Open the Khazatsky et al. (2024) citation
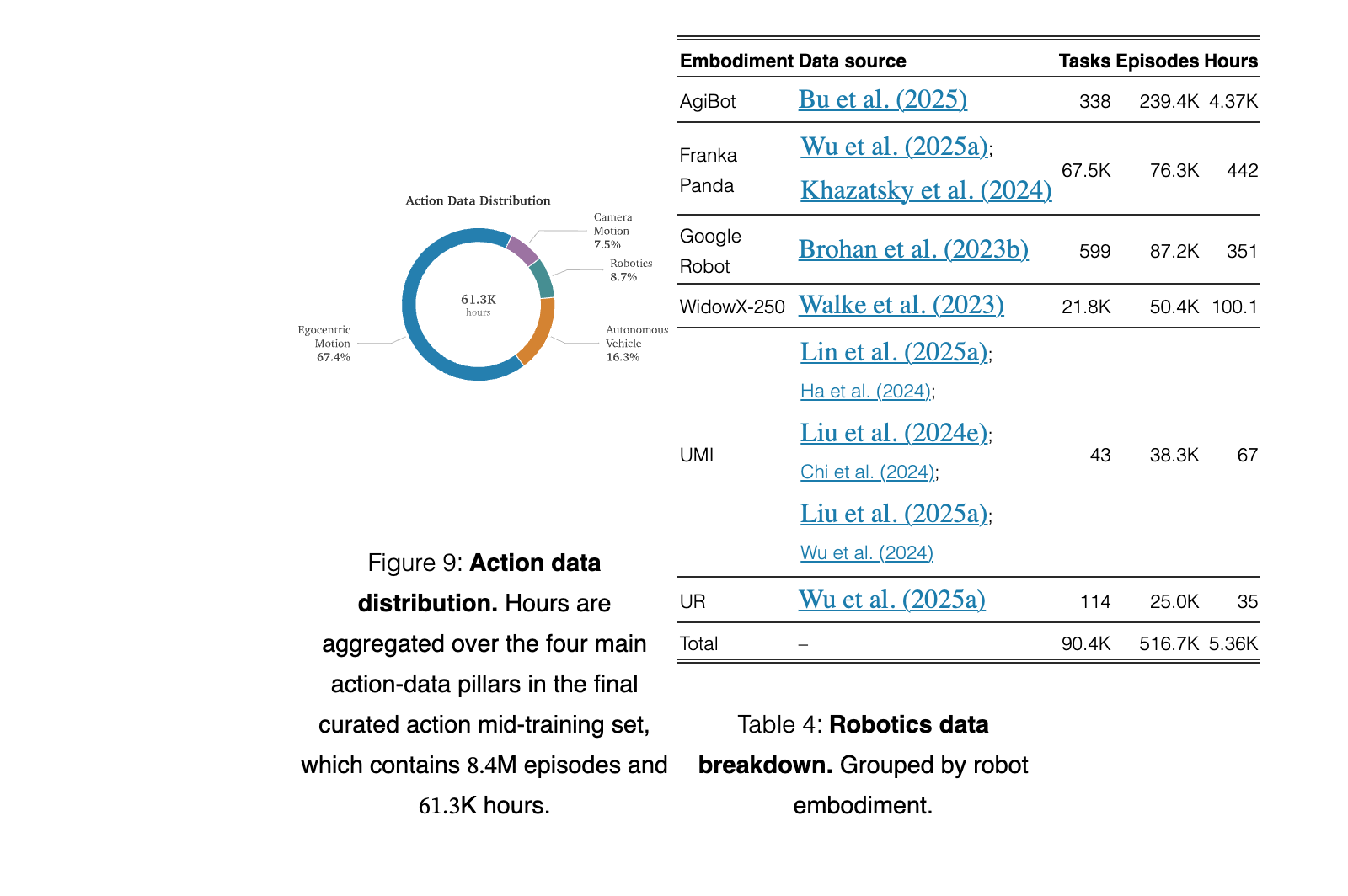The image size is (1348, 896). [926, 190]
